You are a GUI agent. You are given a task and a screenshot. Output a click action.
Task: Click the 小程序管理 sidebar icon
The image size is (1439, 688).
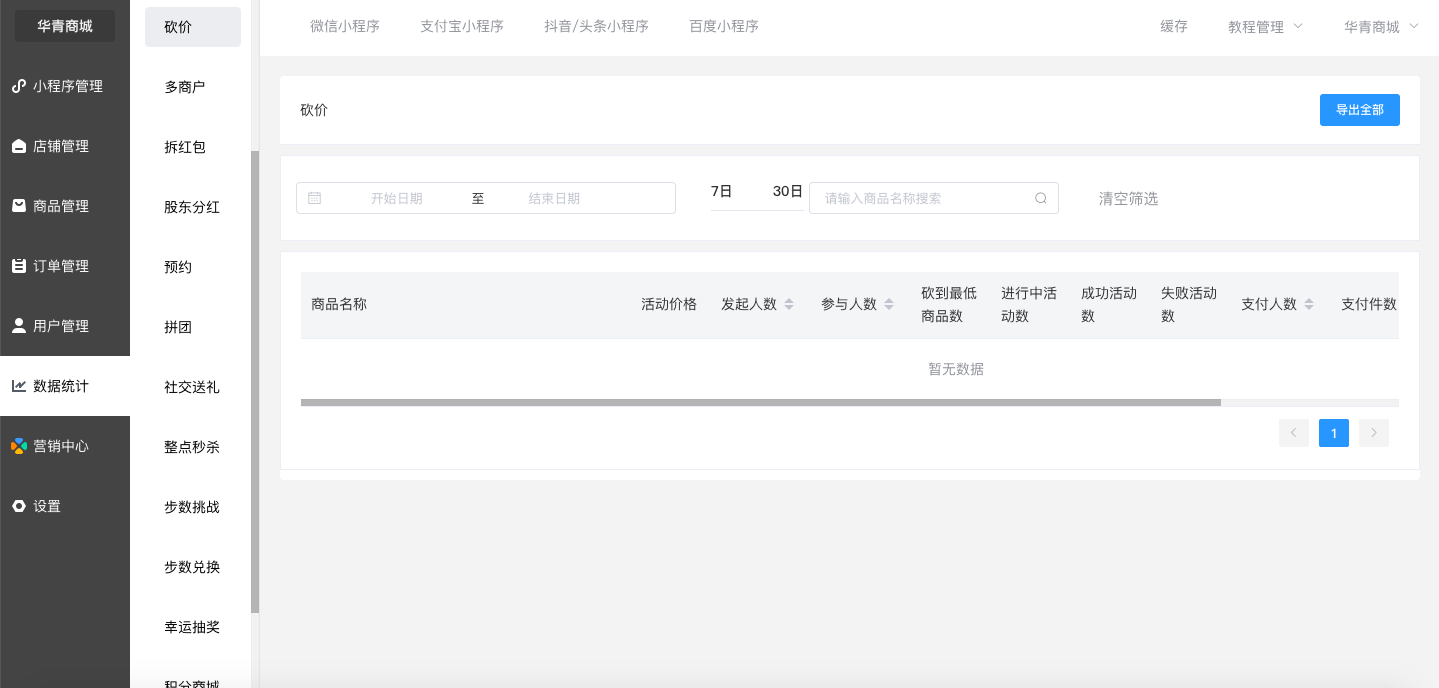point(19,86)
